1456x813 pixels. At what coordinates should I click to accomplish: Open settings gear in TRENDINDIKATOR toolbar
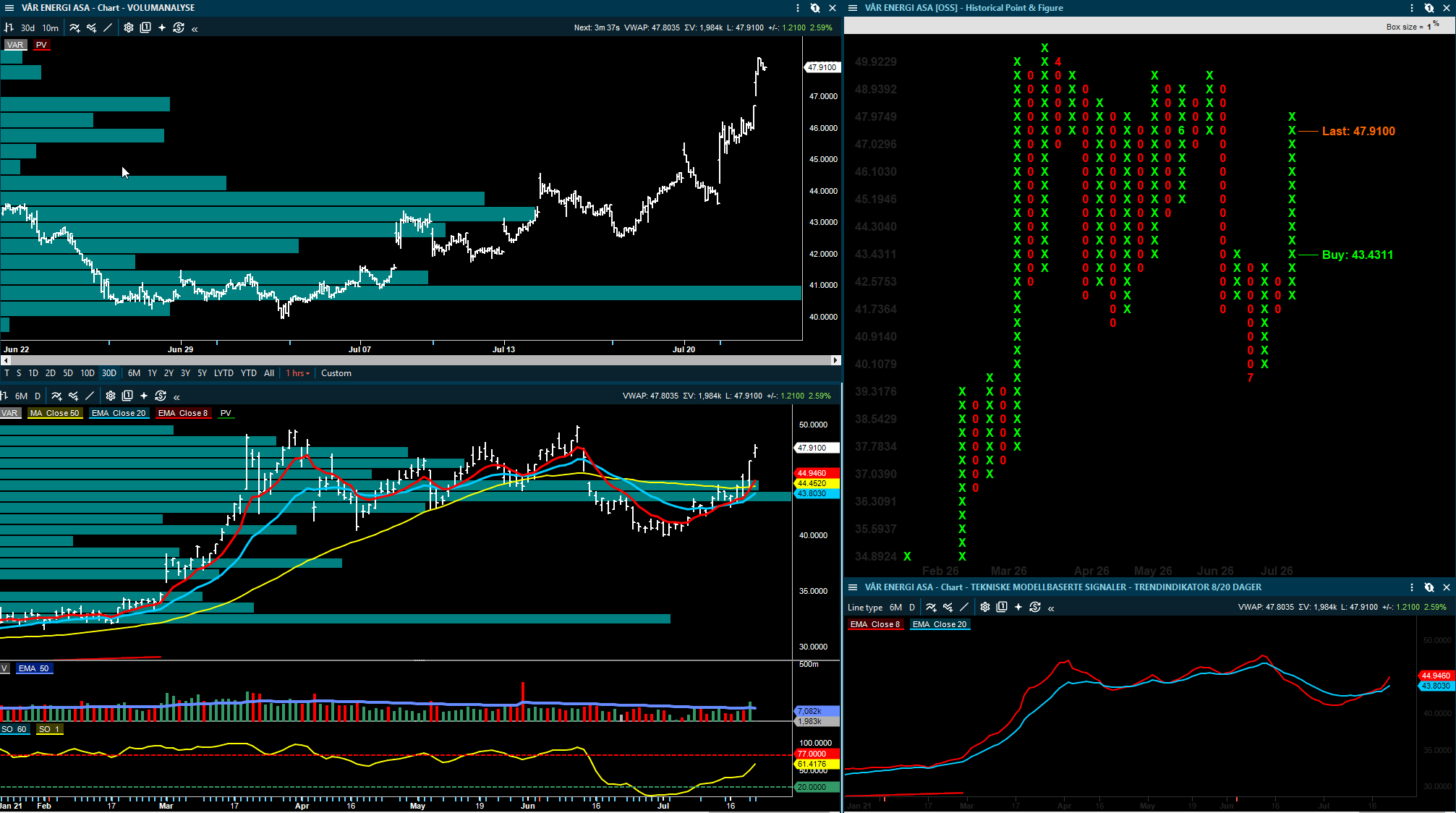pyautogui.click(x=984, y=608)
